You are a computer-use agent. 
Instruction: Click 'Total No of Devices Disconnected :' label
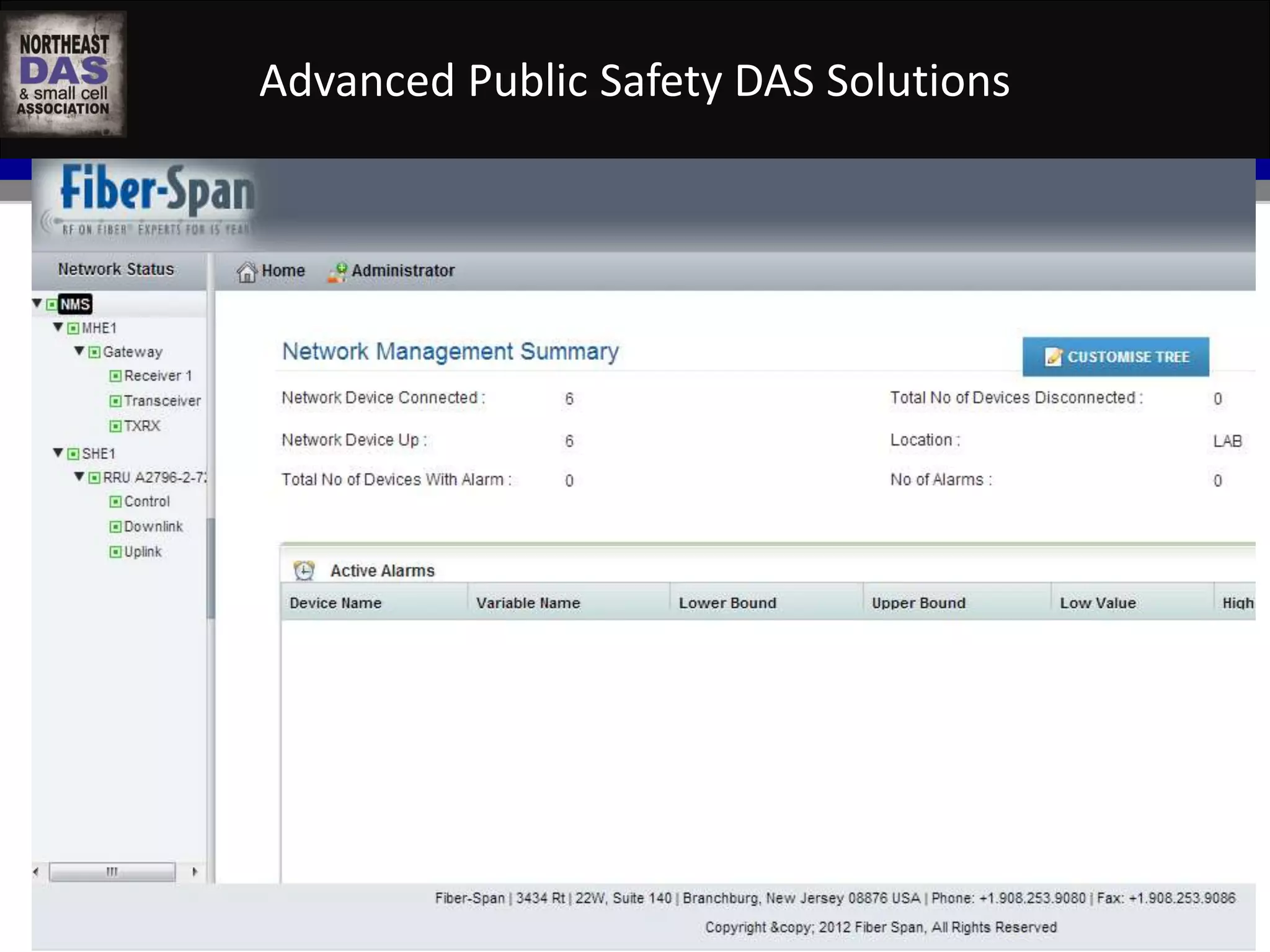[x=1016, y=398]
